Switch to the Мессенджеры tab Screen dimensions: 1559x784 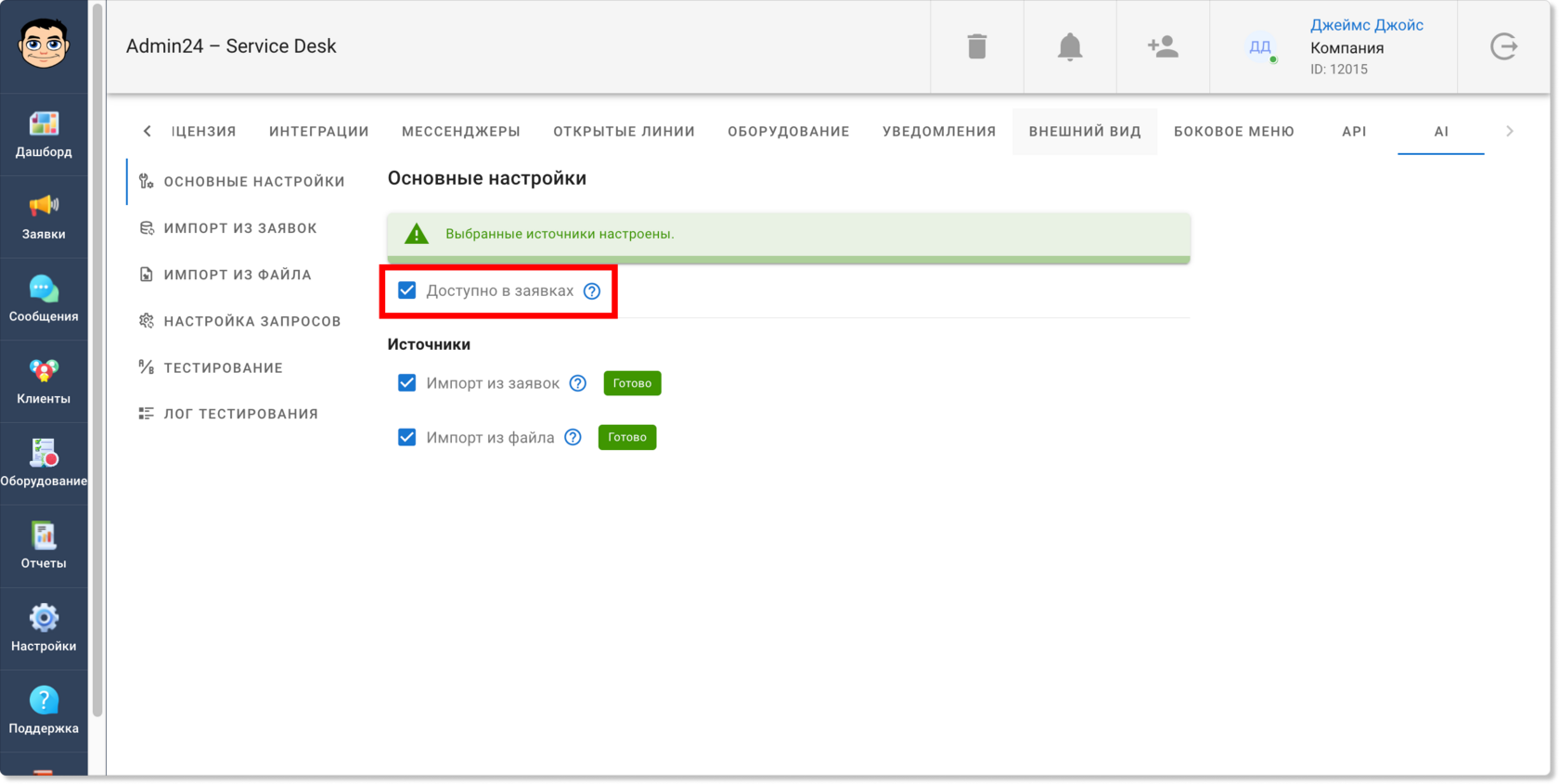461,132
